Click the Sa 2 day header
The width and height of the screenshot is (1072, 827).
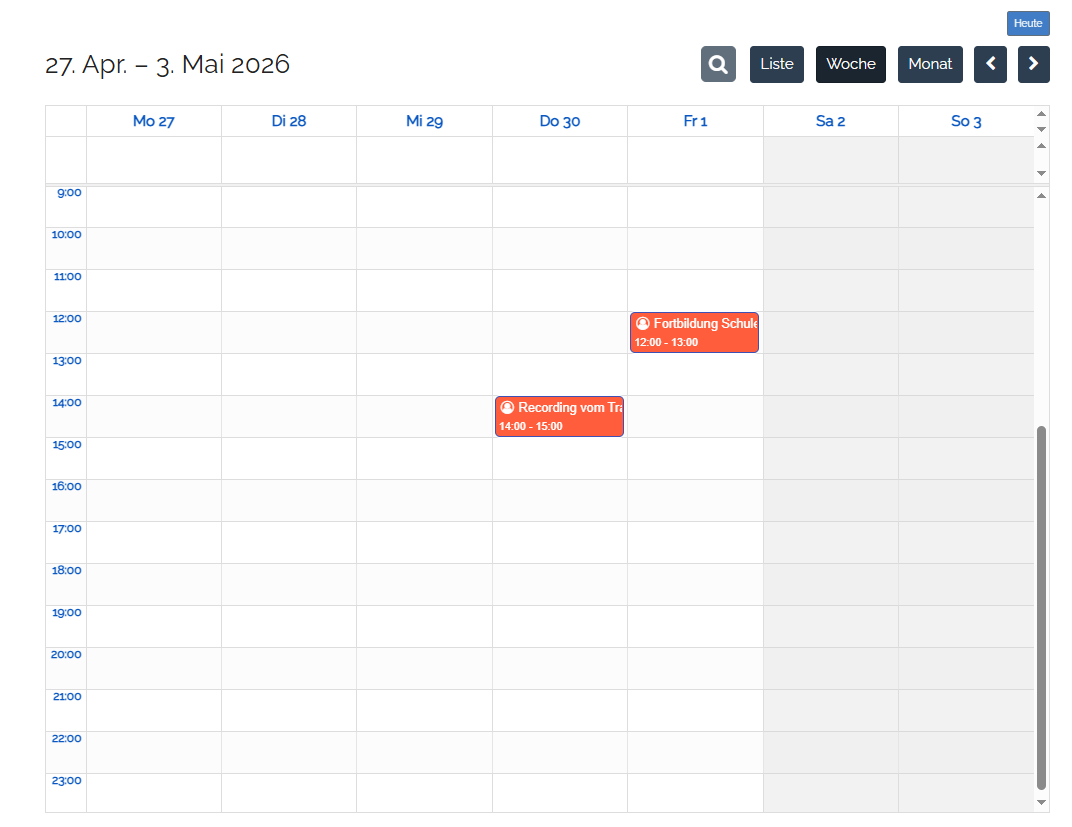[830, 121]
